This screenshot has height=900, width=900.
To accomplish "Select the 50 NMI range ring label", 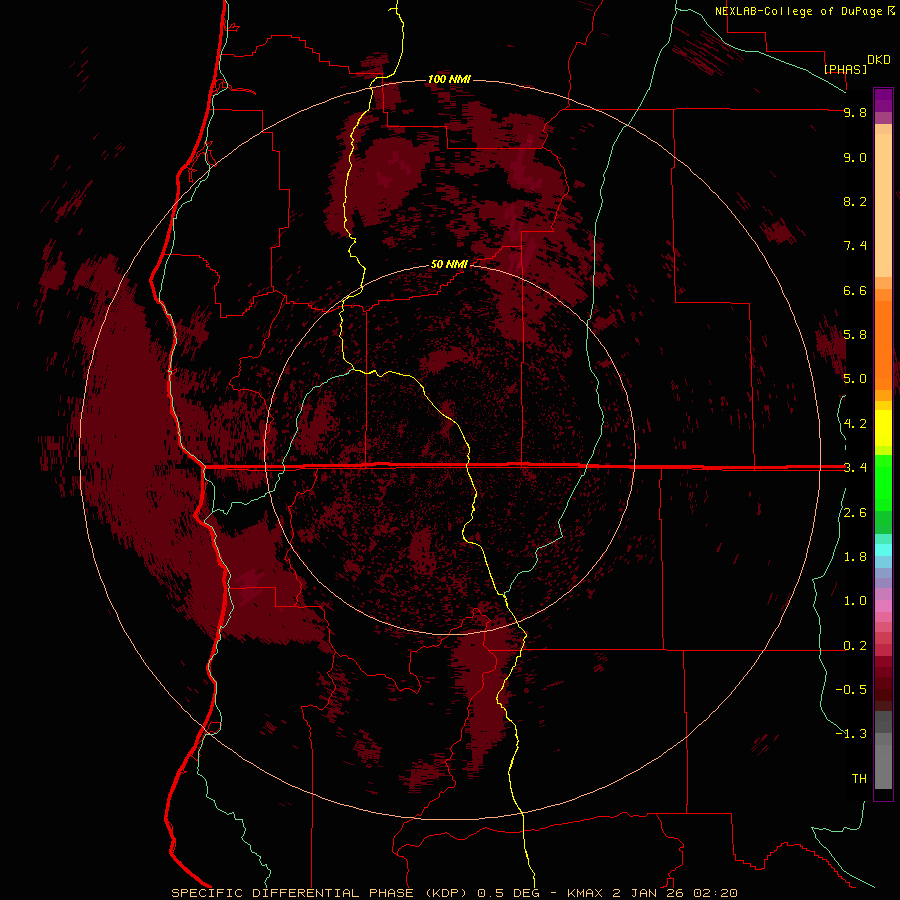I will [449, 264].
